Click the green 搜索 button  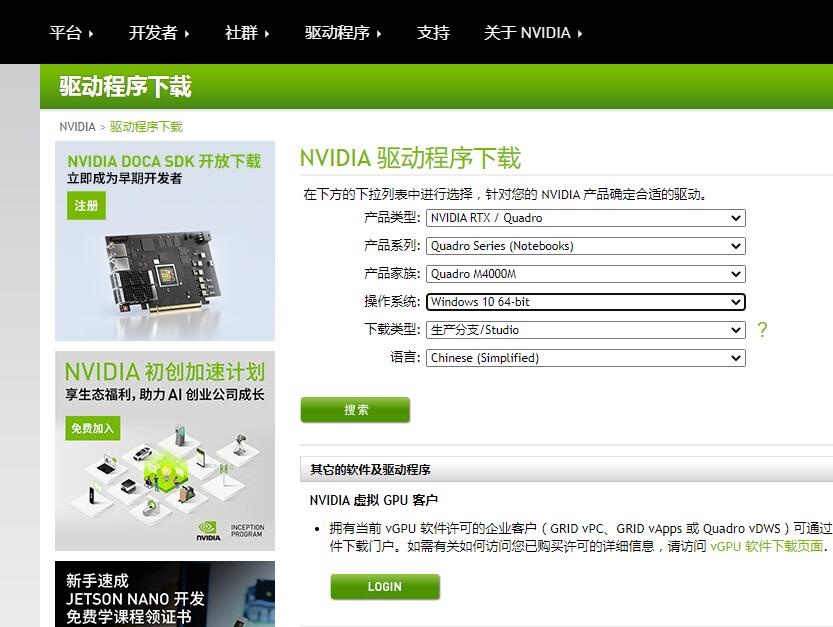coord(355,410)
